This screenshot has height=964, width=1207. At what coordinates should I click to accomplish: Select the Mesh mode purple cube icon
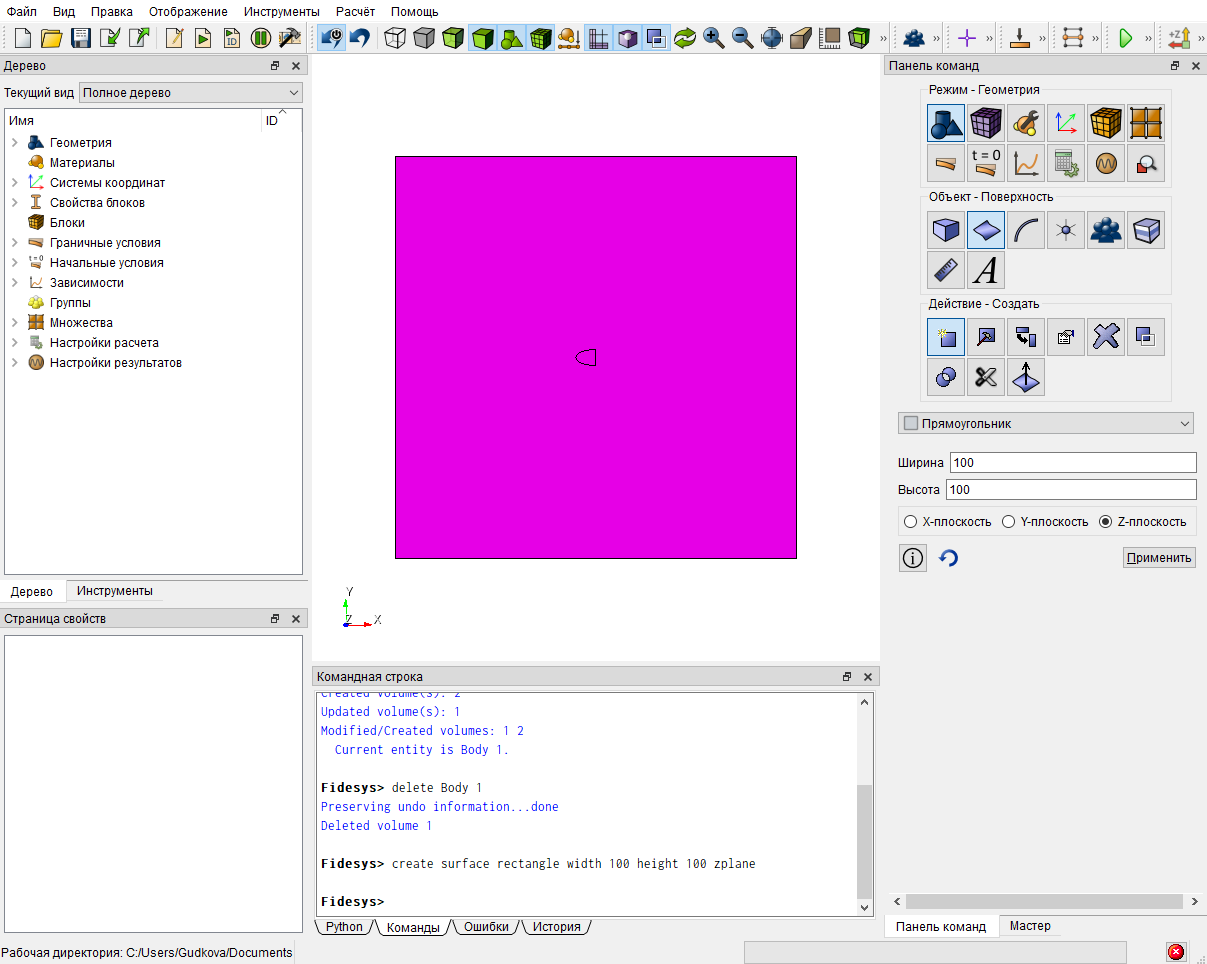click(x=986, y=123)
